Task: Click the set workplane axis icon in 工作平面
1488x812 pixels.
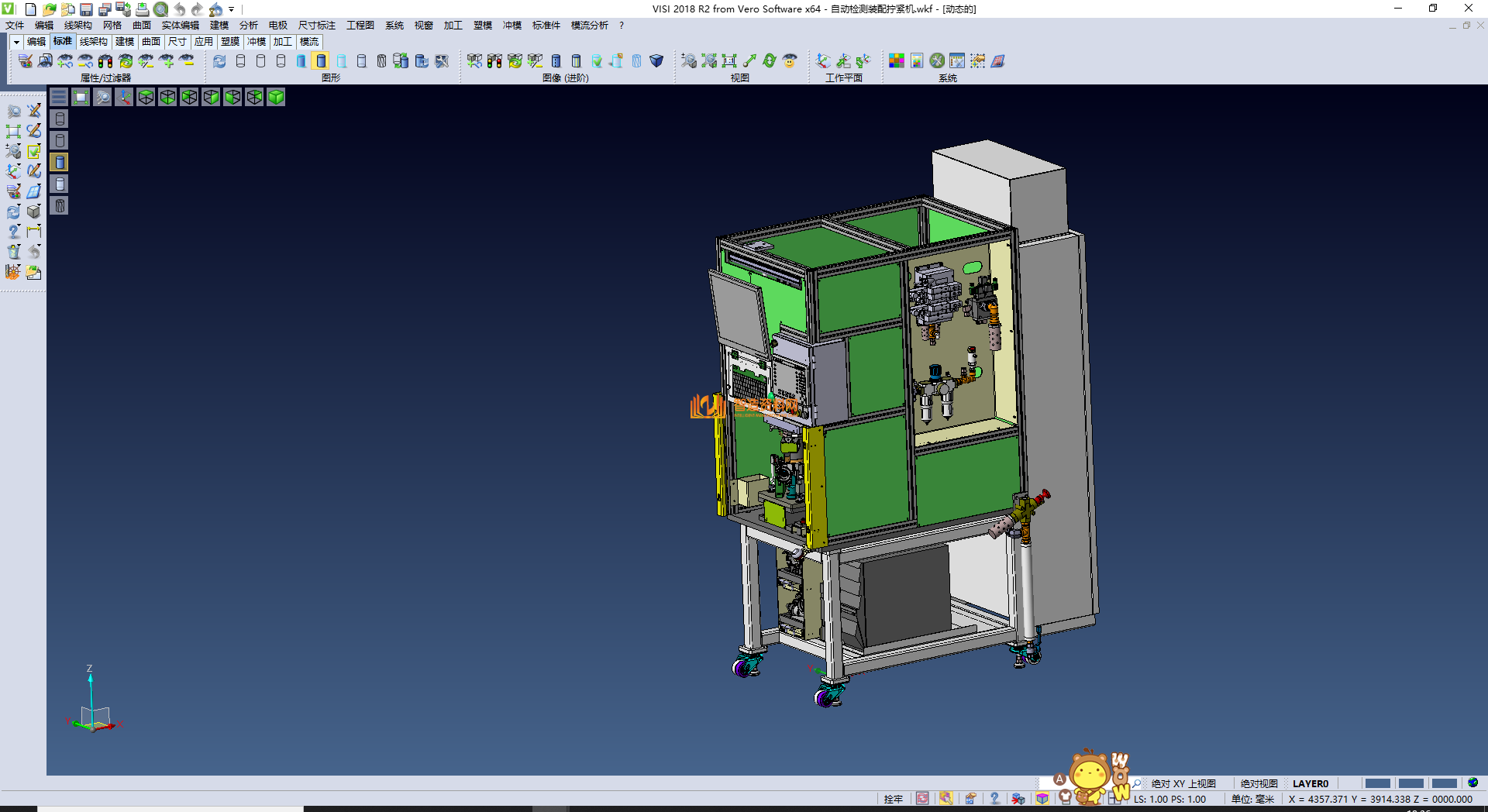Action: [x=823, y=60]
